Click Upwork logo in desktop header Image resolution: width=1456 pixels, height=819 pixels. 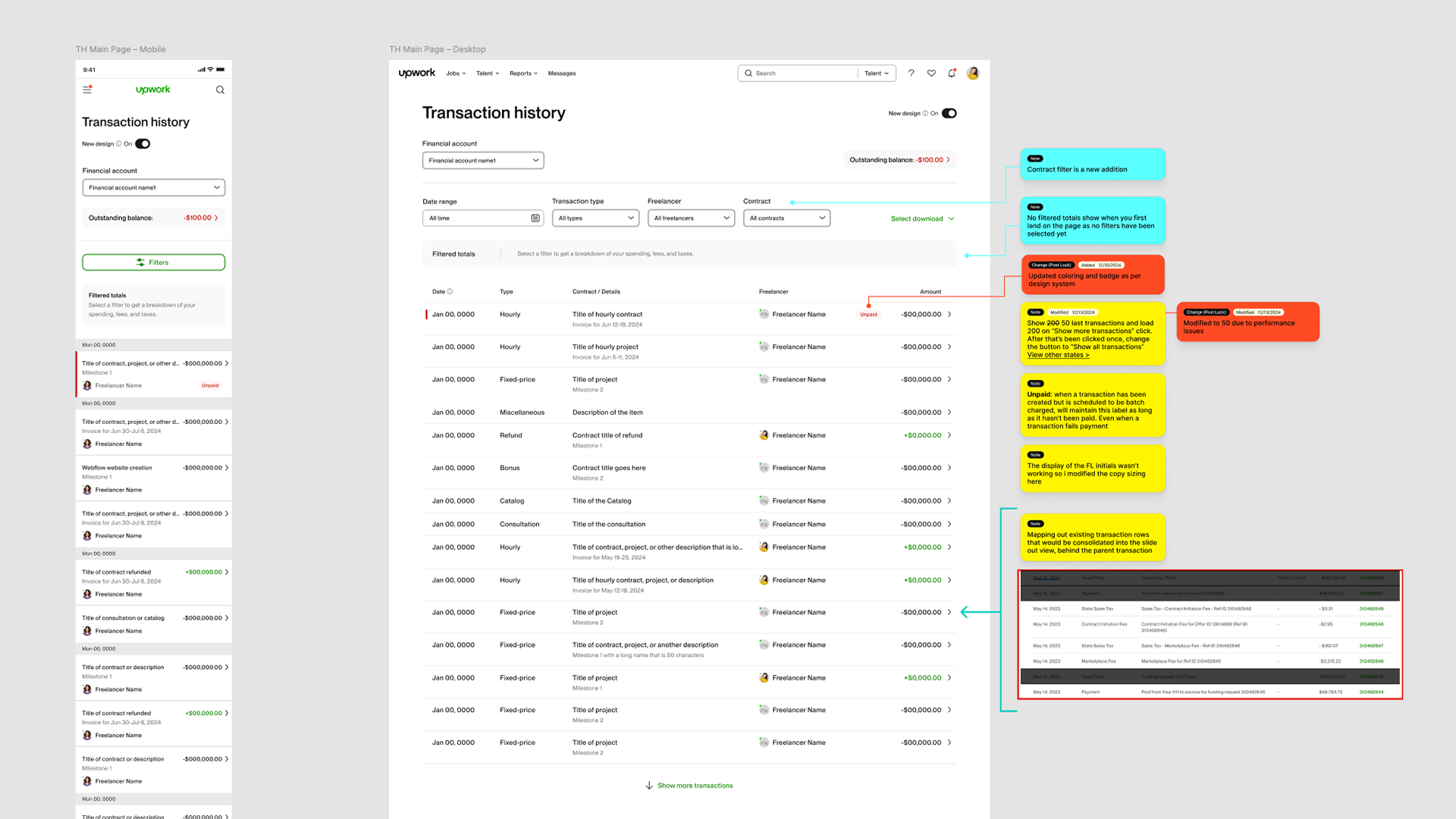(417, 74)
